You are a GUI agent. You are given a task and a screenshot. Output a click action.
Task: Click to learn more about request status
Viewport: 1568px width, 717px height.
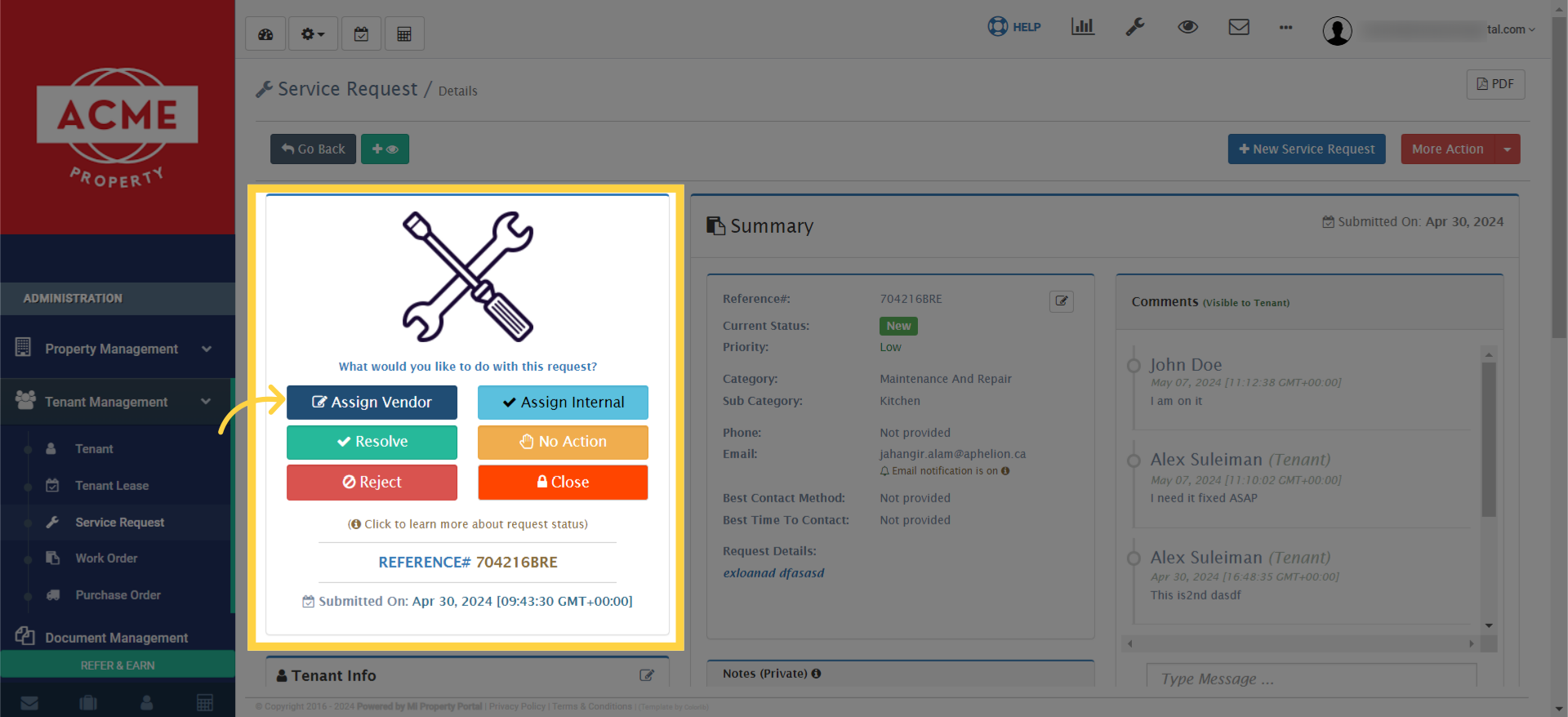click(468, 524)
